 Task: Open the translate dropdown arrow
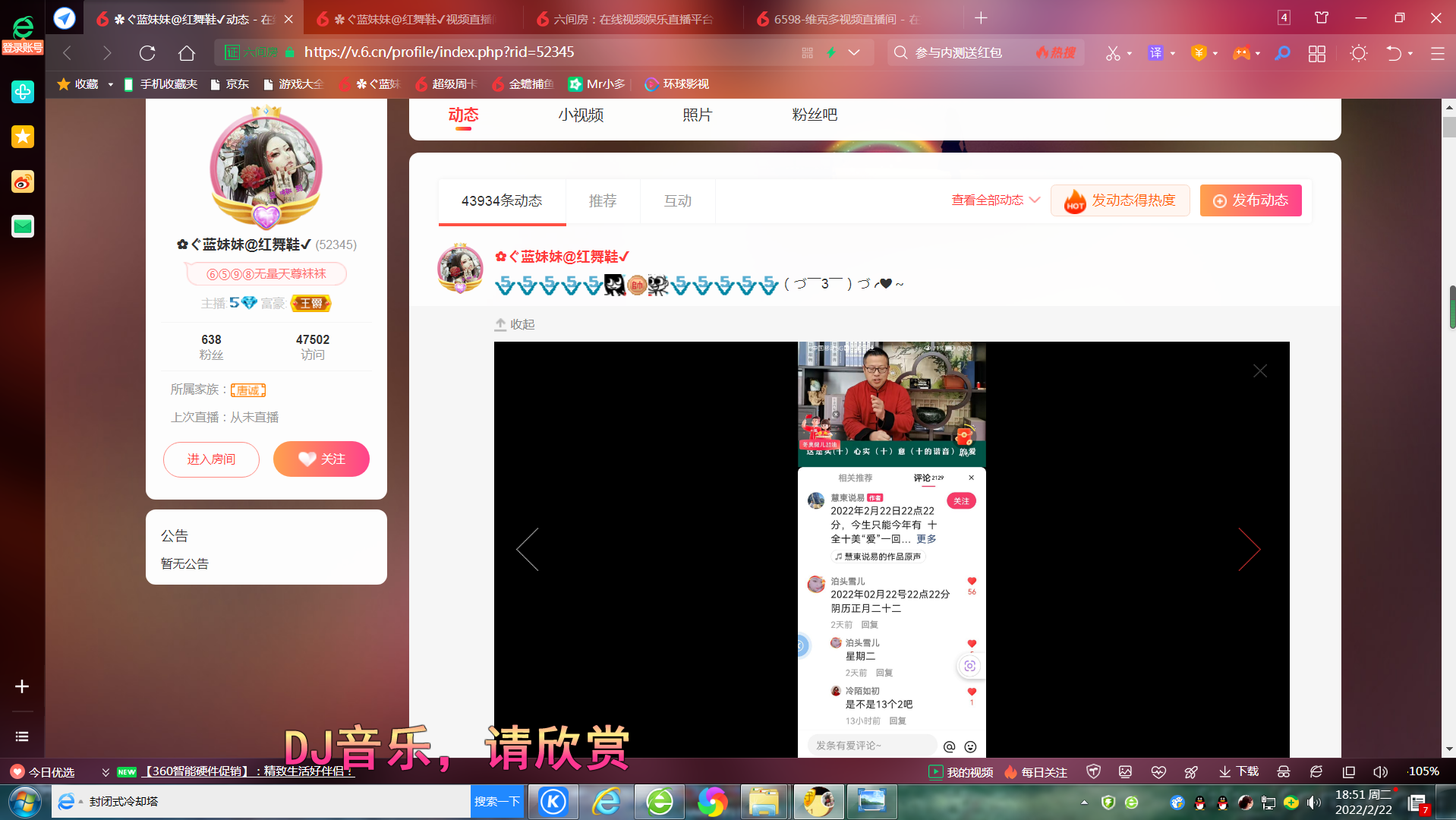click(1173, 53)
